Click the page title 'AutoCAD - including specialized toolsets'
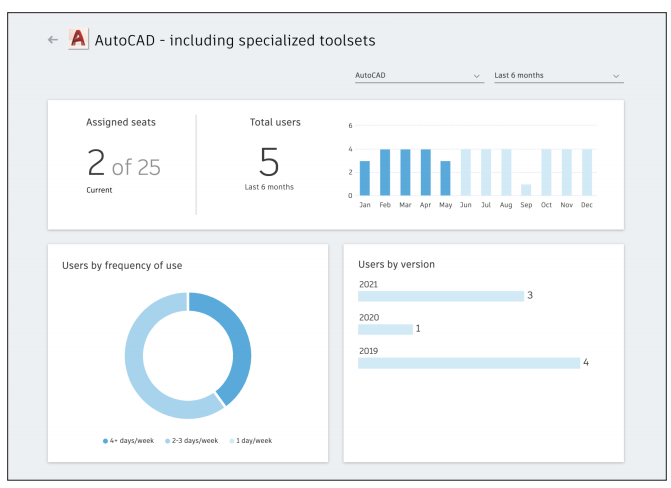Screen dimensions: 671x488 click(x=235, y=40)
